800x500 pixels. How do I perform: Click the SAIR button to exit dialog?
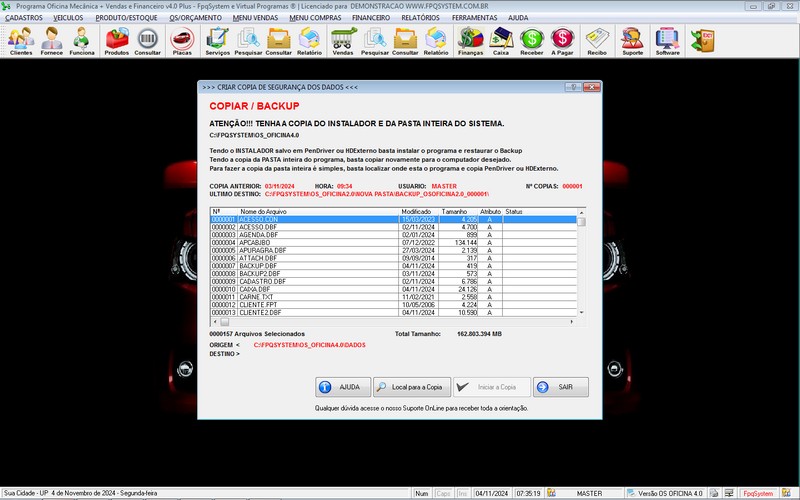pos(560,387)
